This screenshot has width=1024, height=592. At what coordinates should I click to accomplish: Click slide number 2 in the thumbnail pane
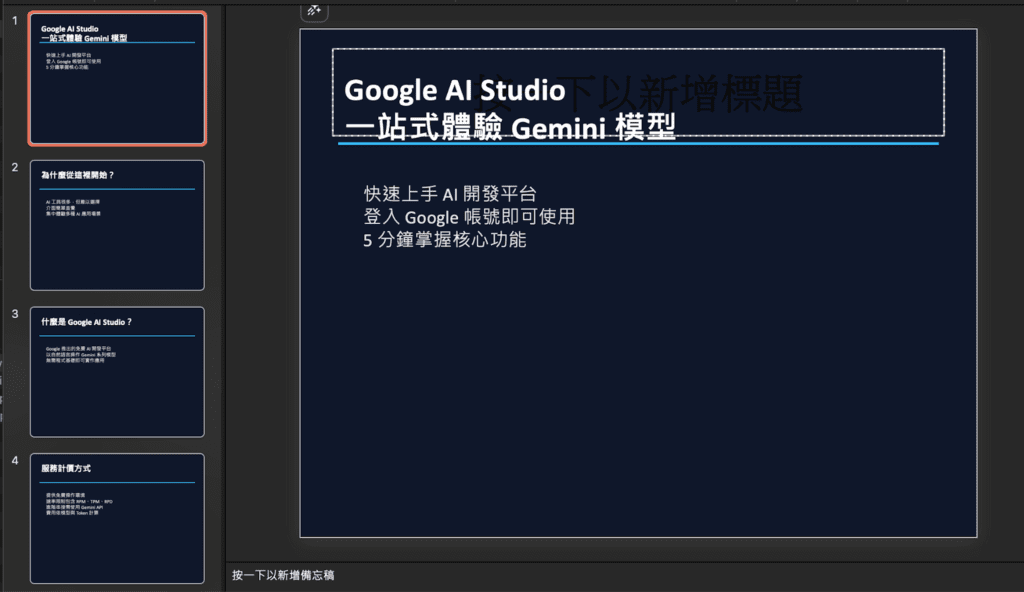click(15, 167)
